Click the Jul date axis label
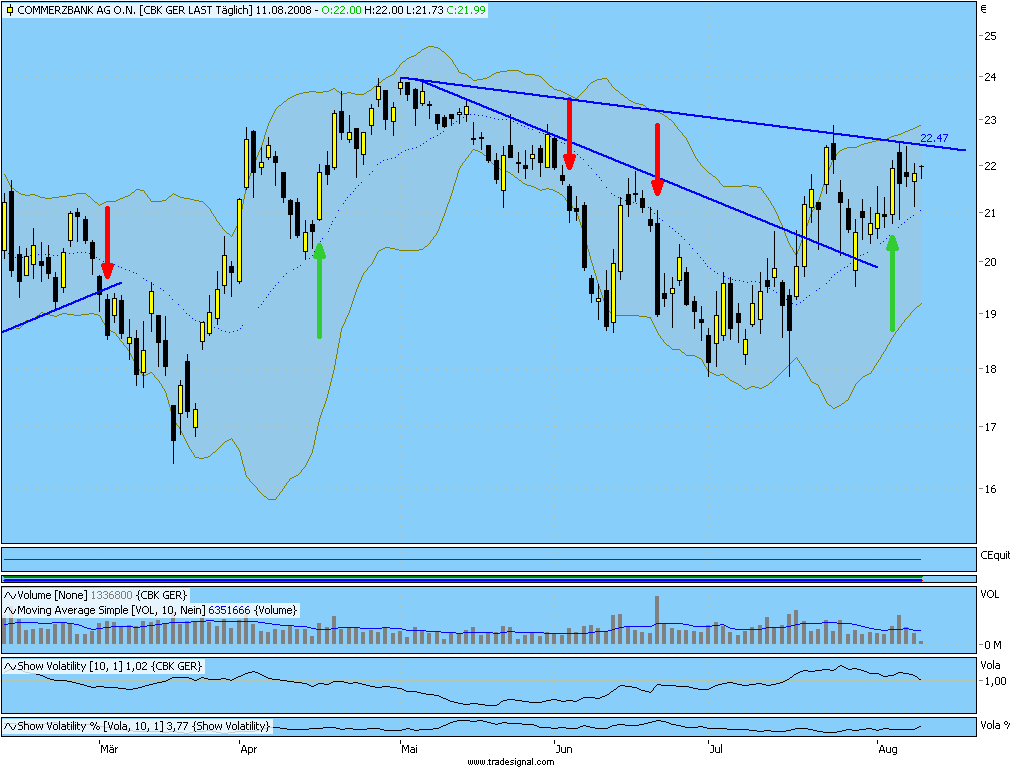1024x768 pixels. [716, 748]
